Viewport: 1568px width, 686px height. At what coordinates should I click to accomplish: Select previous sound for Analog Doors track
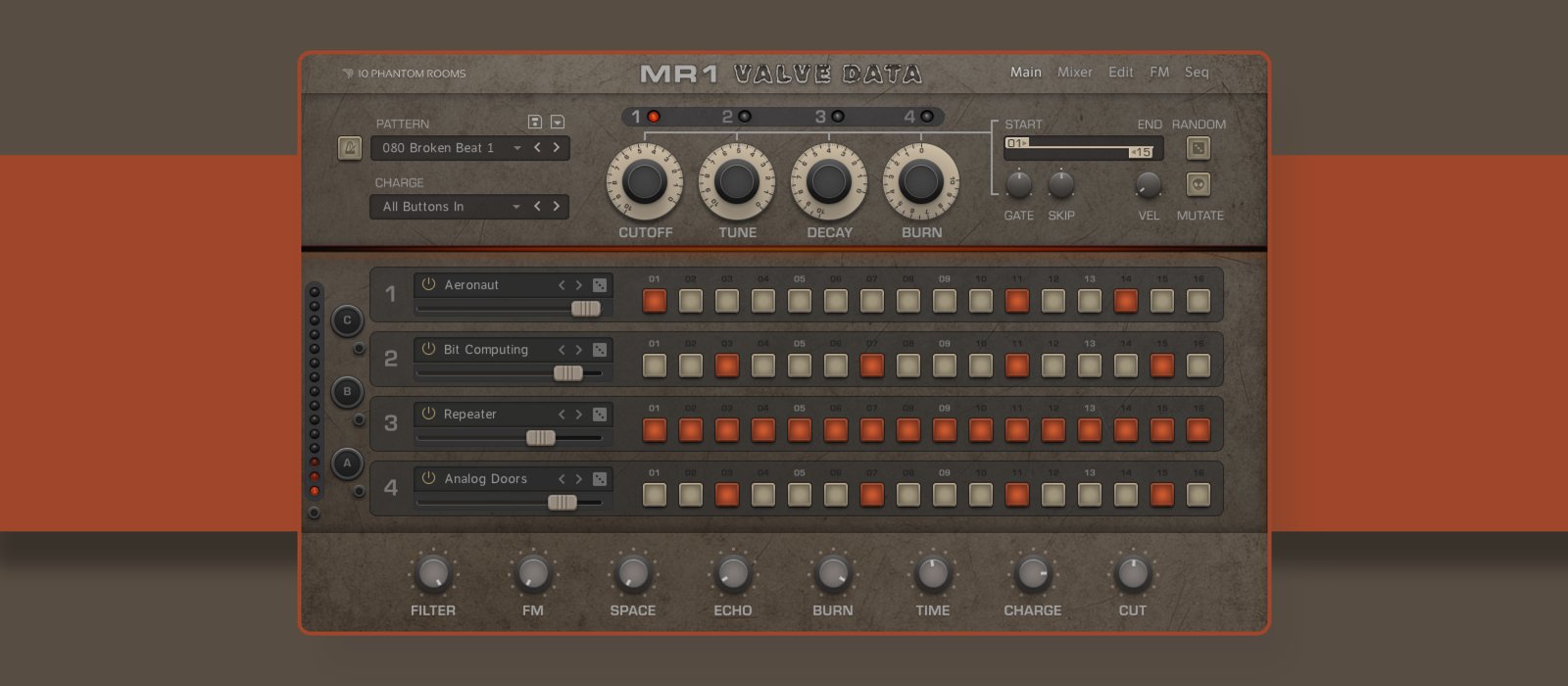tap(562, 479)
